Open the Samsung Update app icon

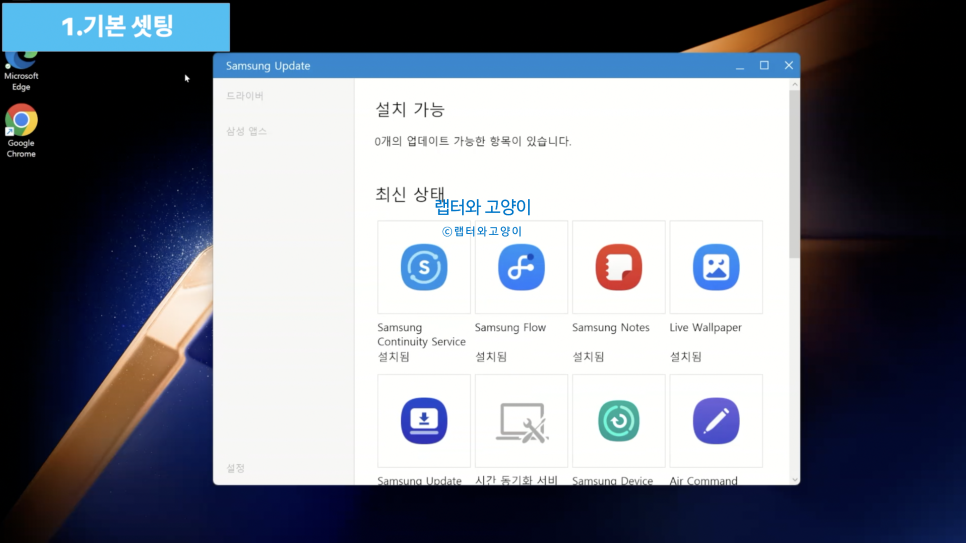click(424, 421)
